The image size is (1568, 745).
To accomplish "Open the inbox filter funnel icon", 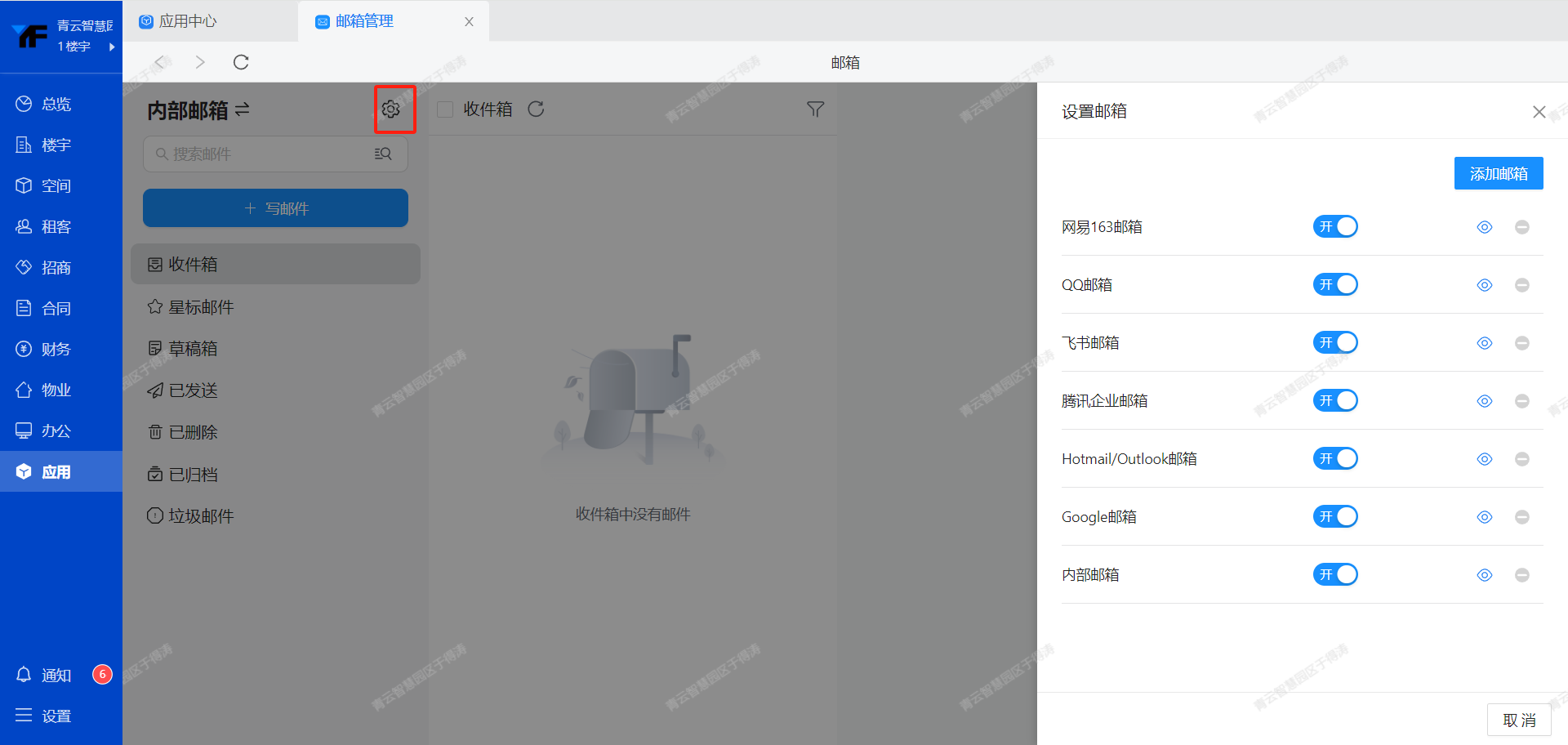I will 815,109.
